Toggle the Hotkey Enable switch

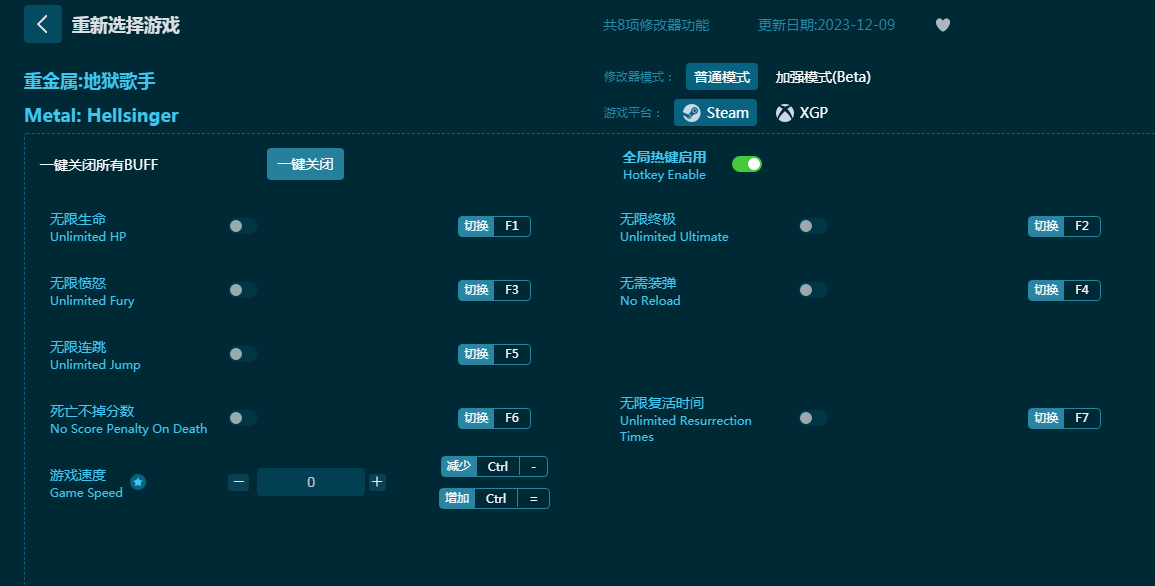point(747,164)
